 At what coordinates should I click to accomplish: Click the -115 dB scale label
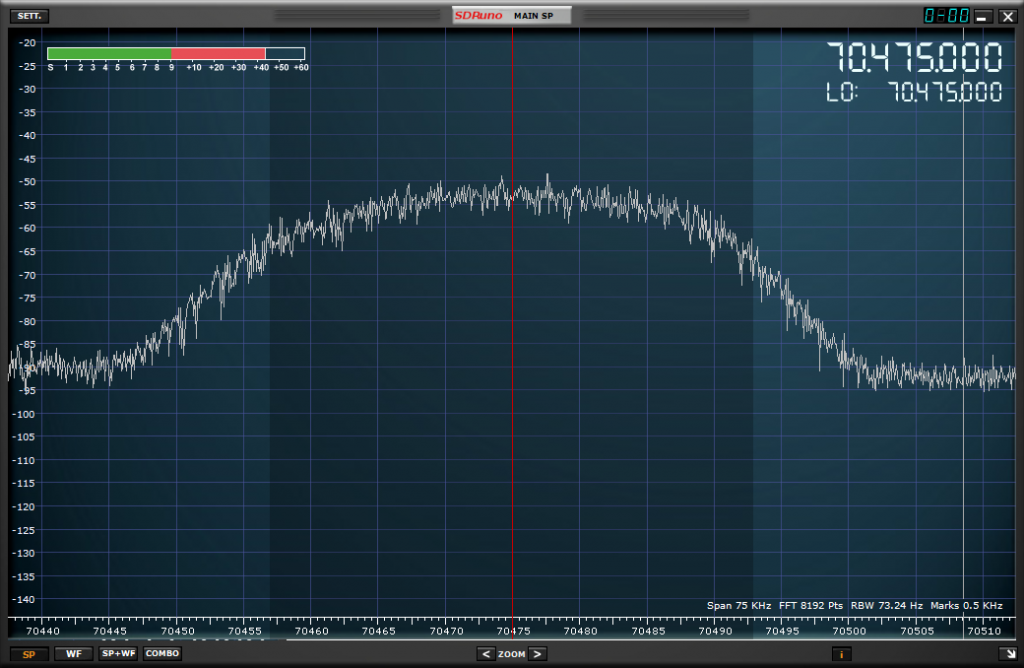tap(24, 483)
